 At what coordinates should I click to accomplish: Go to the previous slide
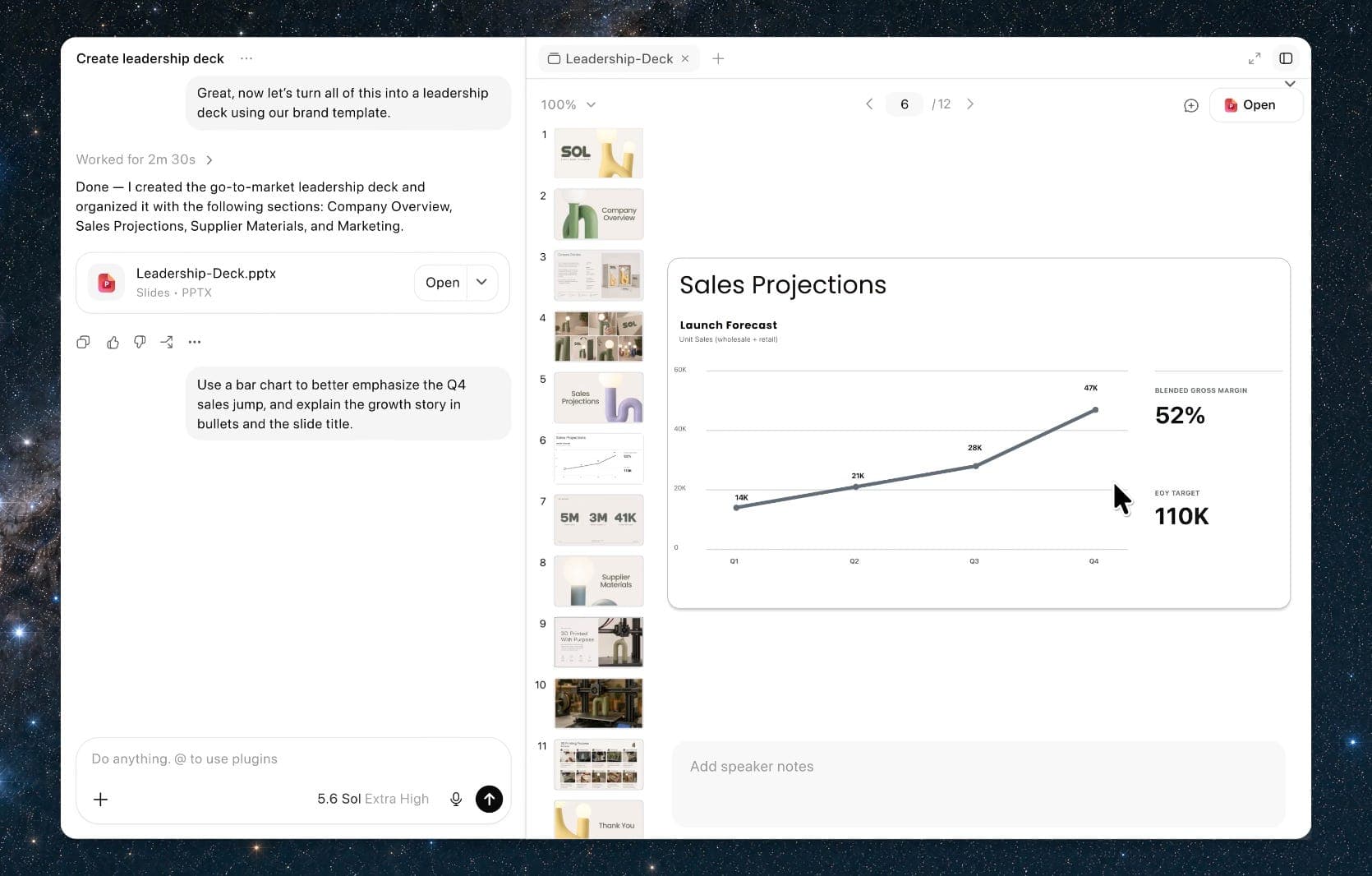point(869,104)
